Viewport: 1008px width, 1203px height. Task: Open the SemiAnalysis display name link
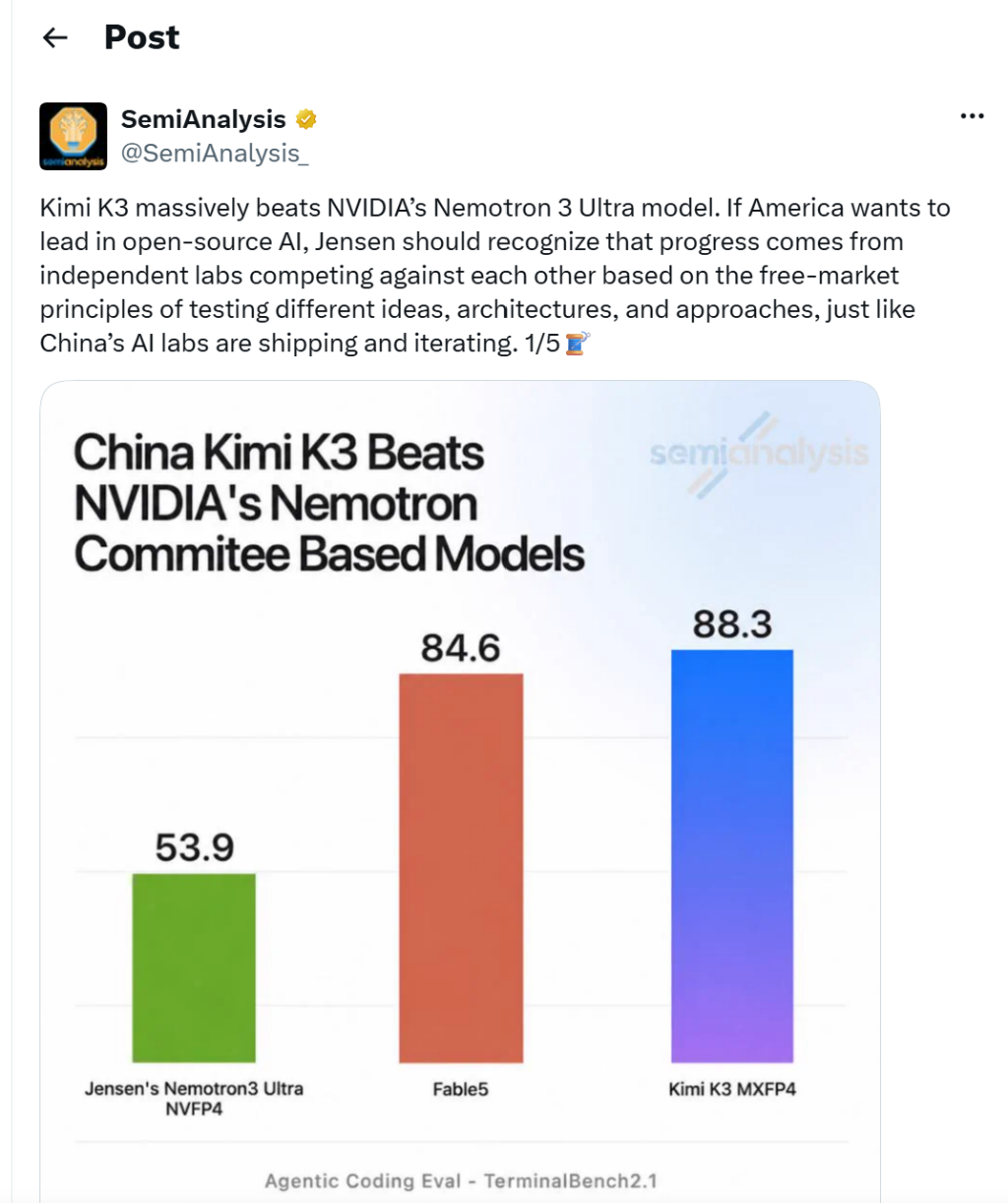click(203, 119)
